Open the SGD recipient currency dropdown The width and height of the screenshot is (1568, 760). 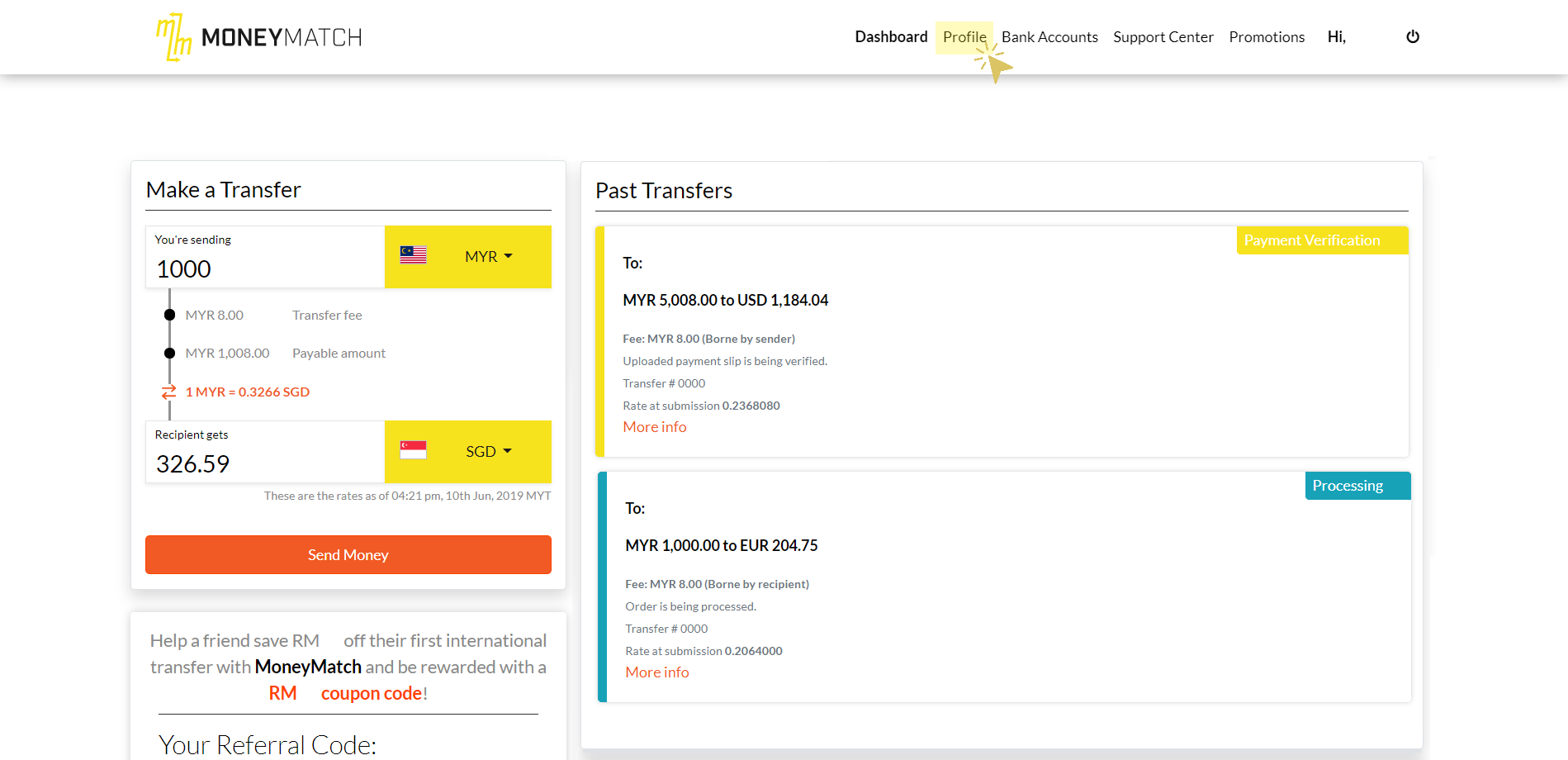point(488,452)
